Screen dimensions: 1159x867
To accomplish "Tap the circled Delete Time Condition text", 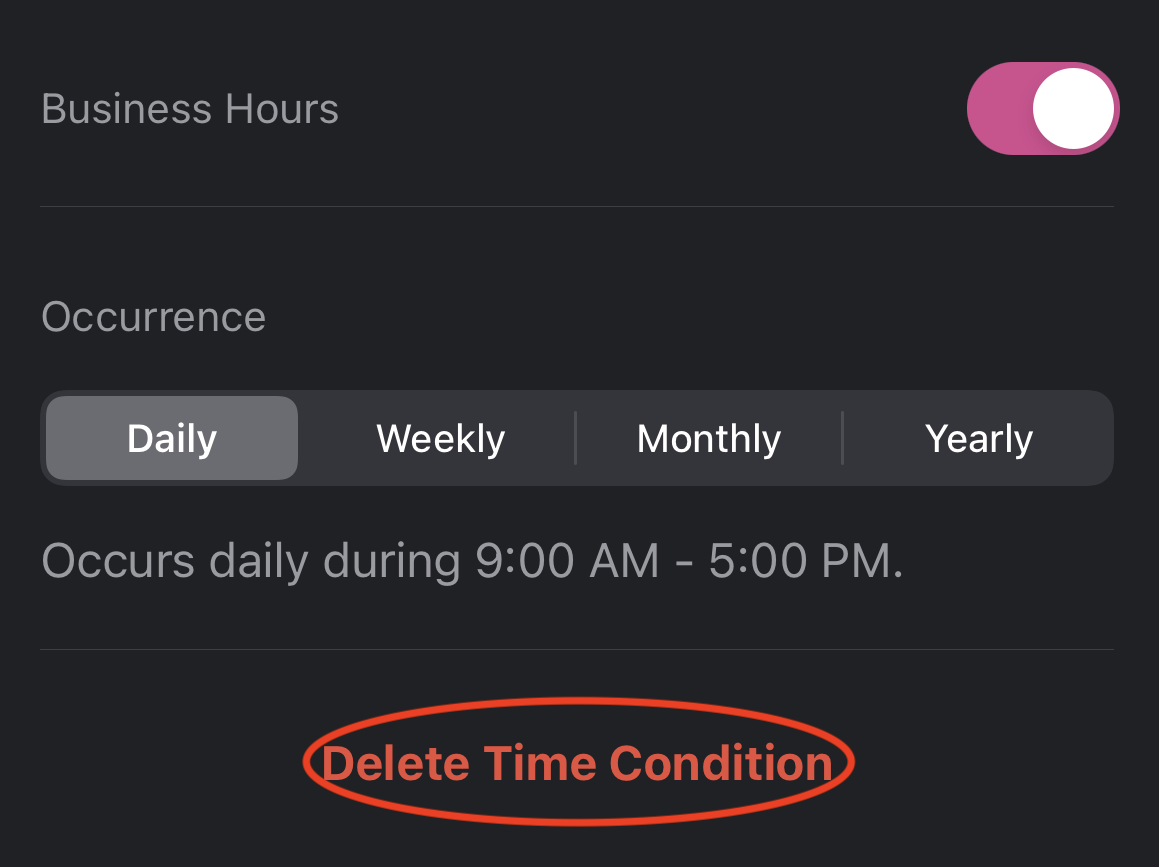I will 576,762.
